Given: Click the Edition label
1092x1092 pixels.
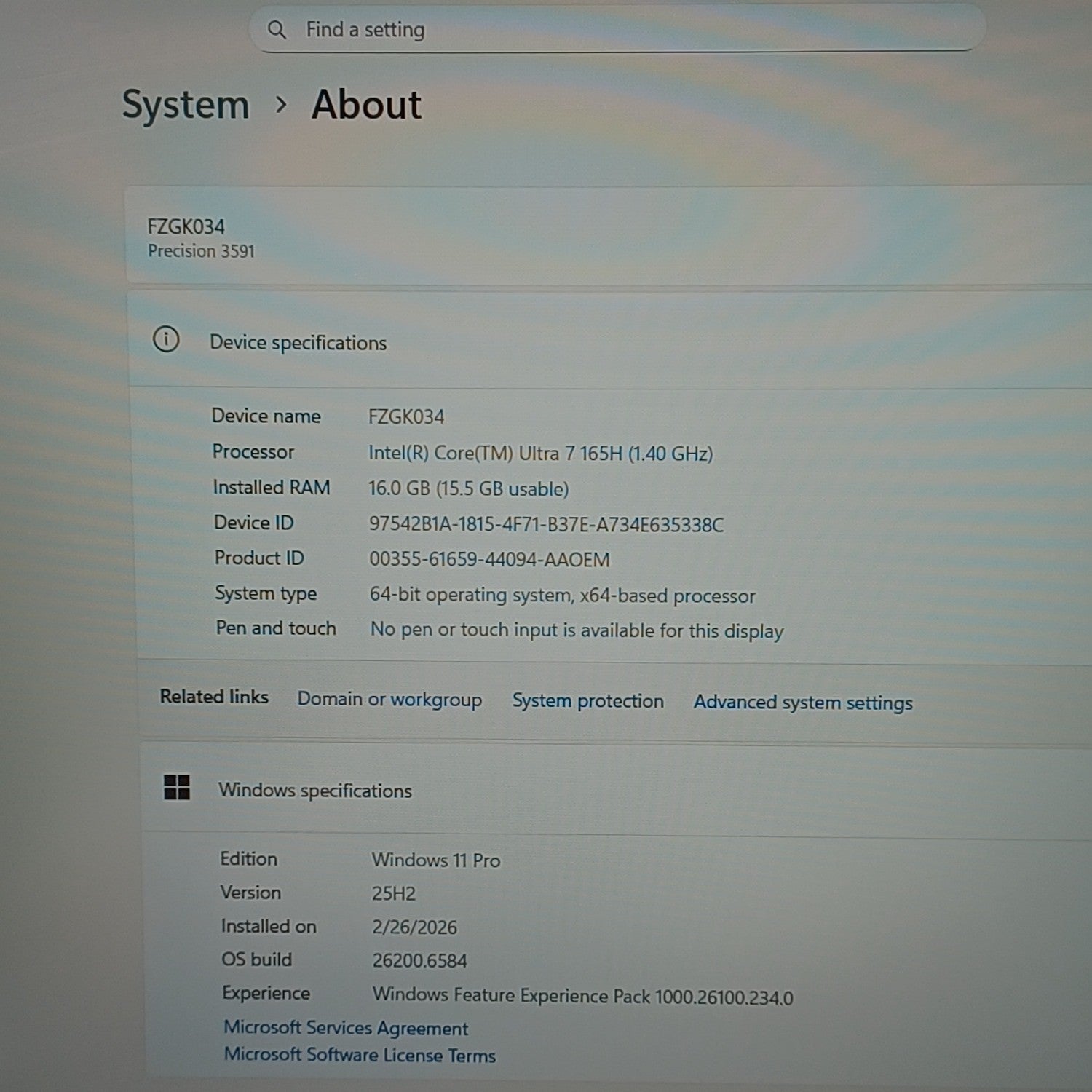Looking at the screenshot, I should 248,859.
